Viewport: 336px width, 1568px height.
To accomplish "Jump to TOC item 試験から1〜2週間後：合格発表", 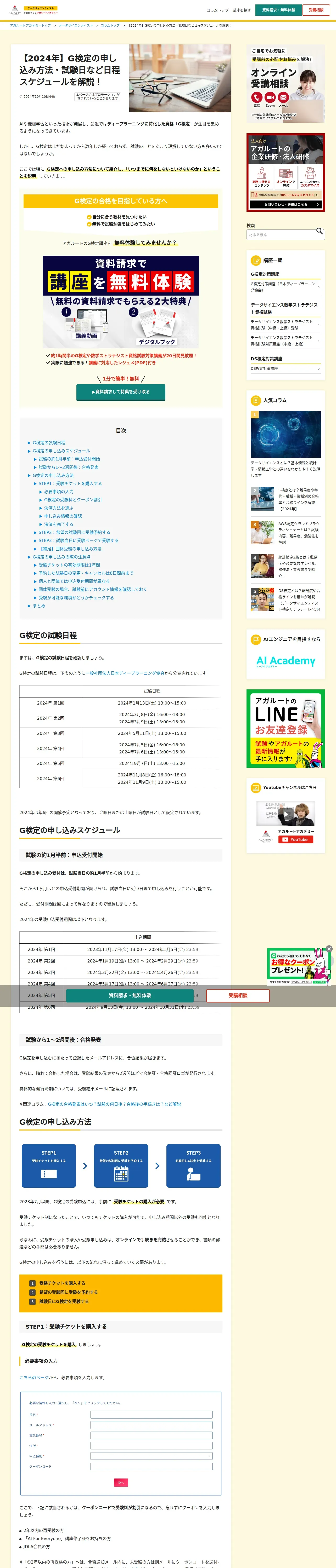I will 68,468.
